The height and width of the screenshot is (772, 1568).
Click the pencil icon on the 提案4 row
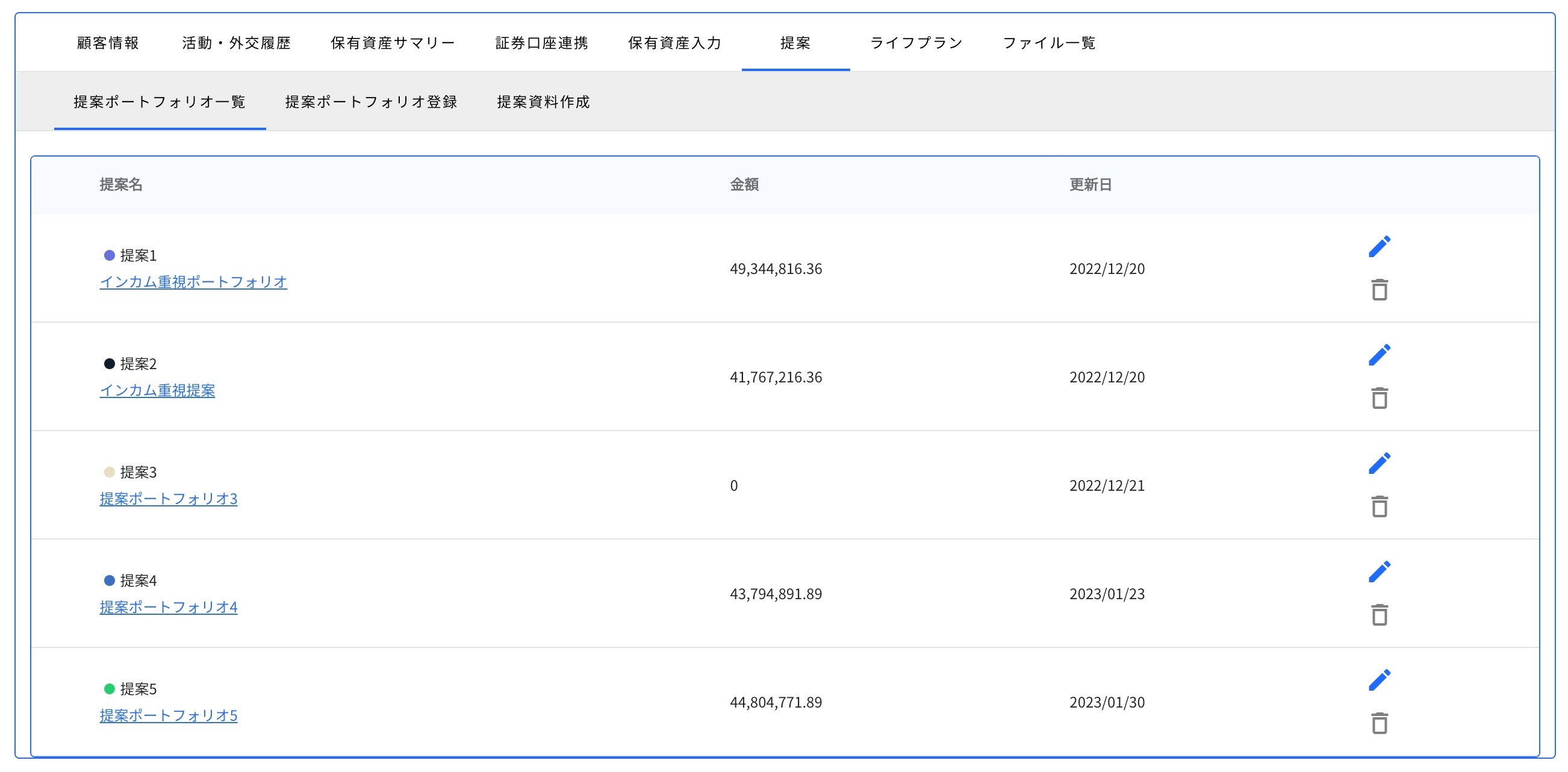click(1380, 571)
